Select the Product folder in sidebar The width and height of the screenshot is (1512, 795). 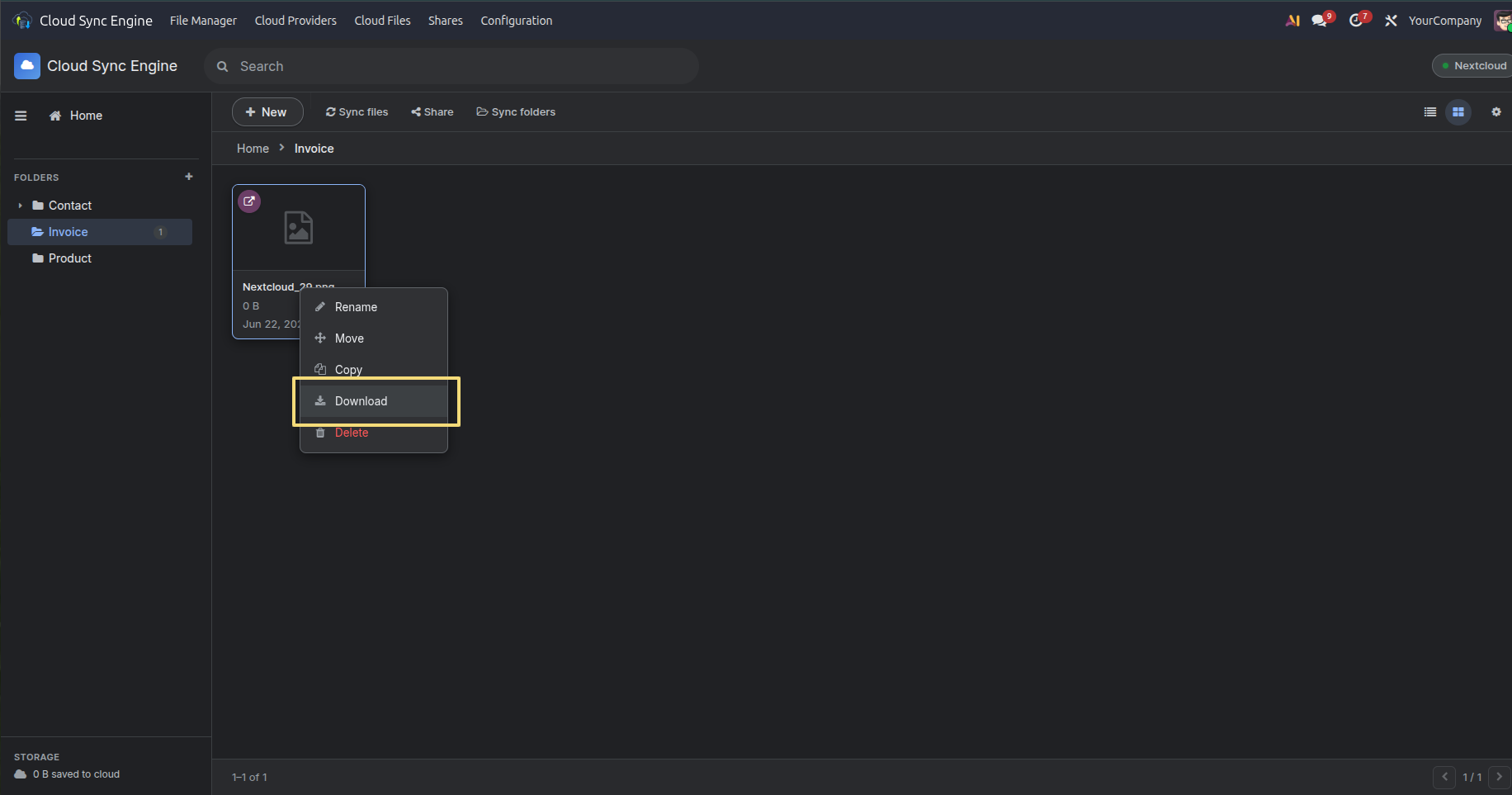click(100, 258)
